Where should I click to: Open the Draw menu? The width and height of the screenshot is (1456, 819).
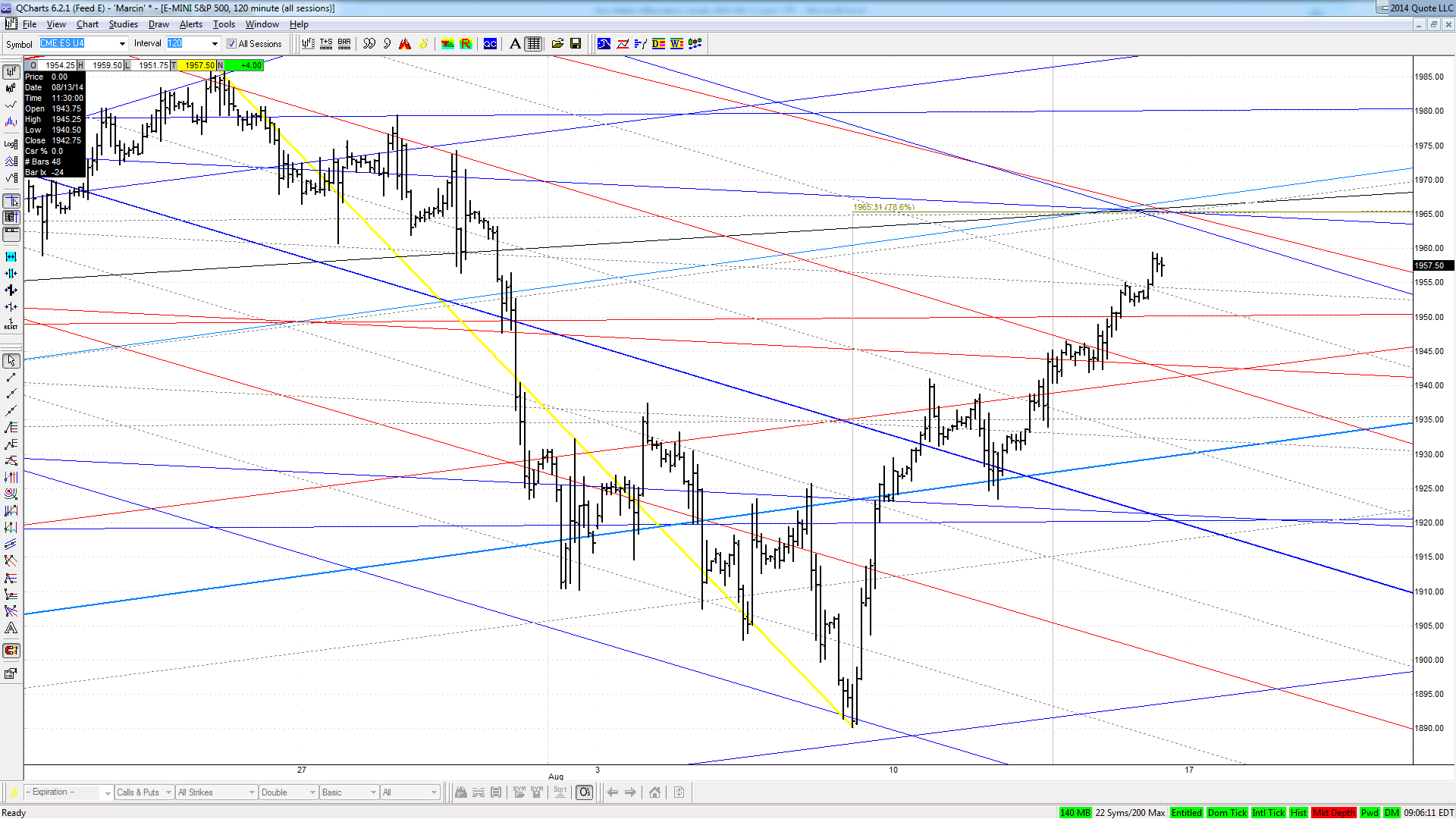[x=158, y=24]
